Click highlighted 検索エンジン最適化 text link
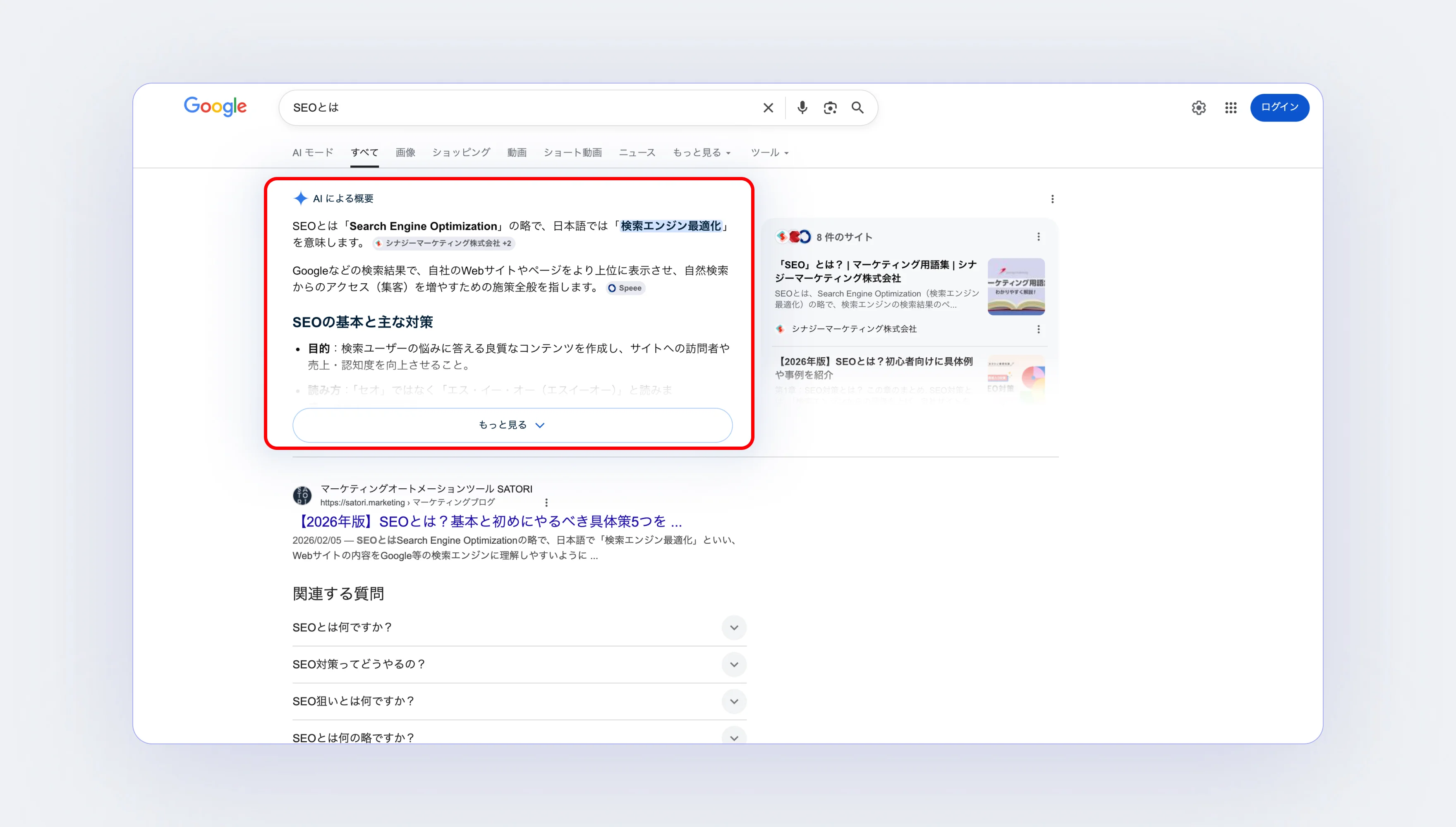The image size is (1456, 827). (671, 226)
